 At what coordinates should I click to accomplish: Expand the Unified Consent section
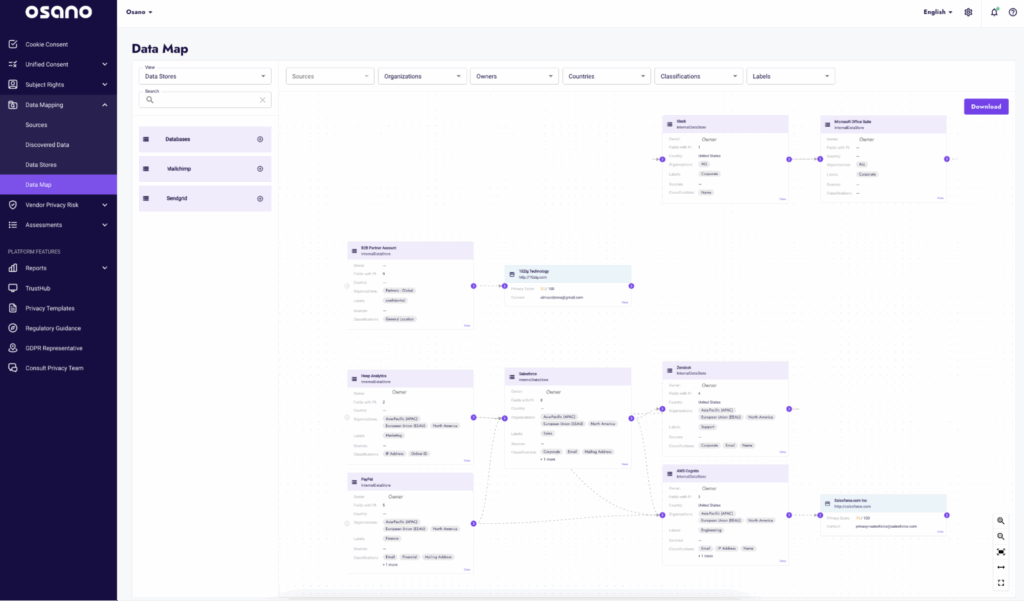(x=104, y=65)
